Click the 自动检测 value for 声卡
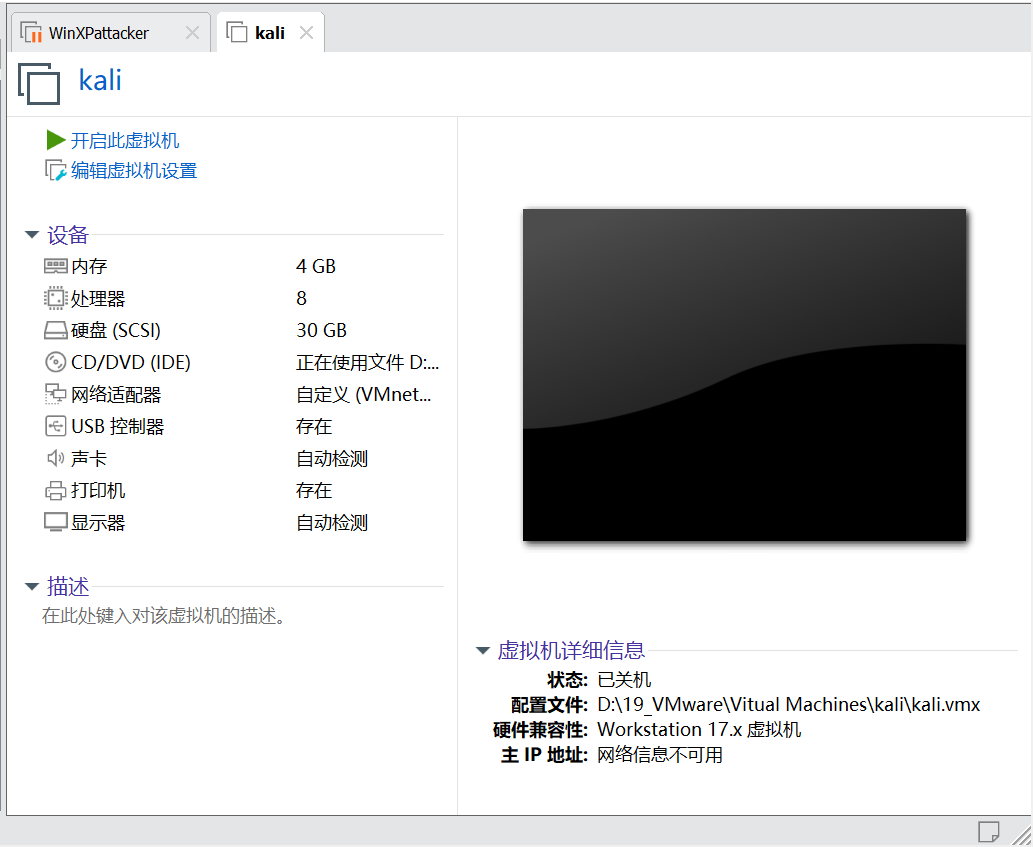1033x847 pixels. 332,458
